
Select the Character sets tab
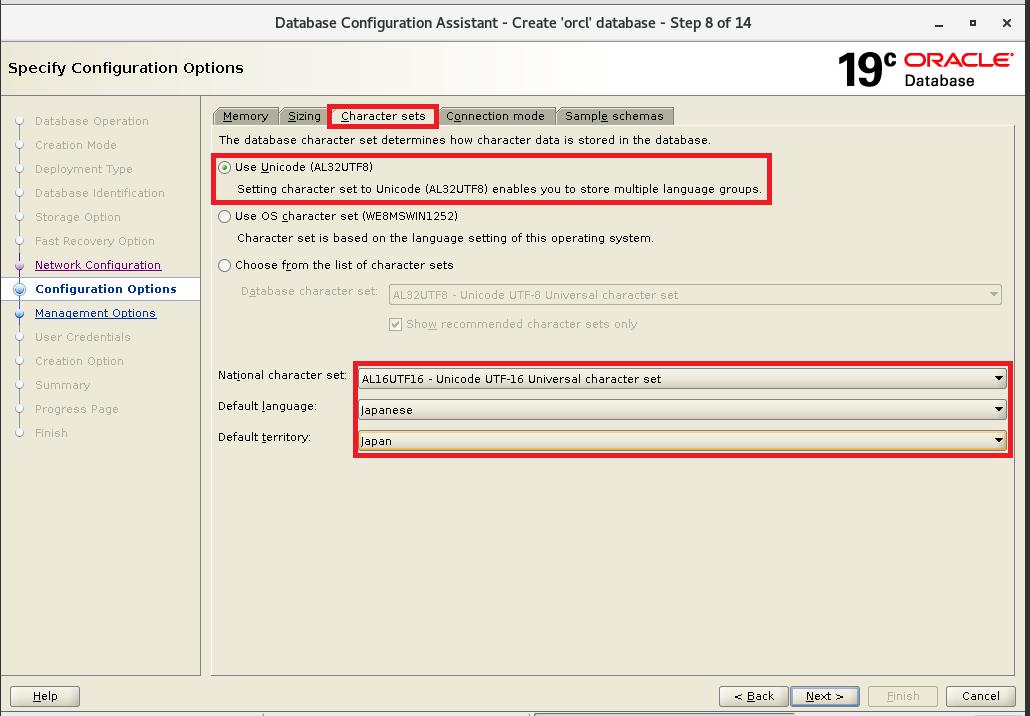pyautogui.click(x=383, y=116)
